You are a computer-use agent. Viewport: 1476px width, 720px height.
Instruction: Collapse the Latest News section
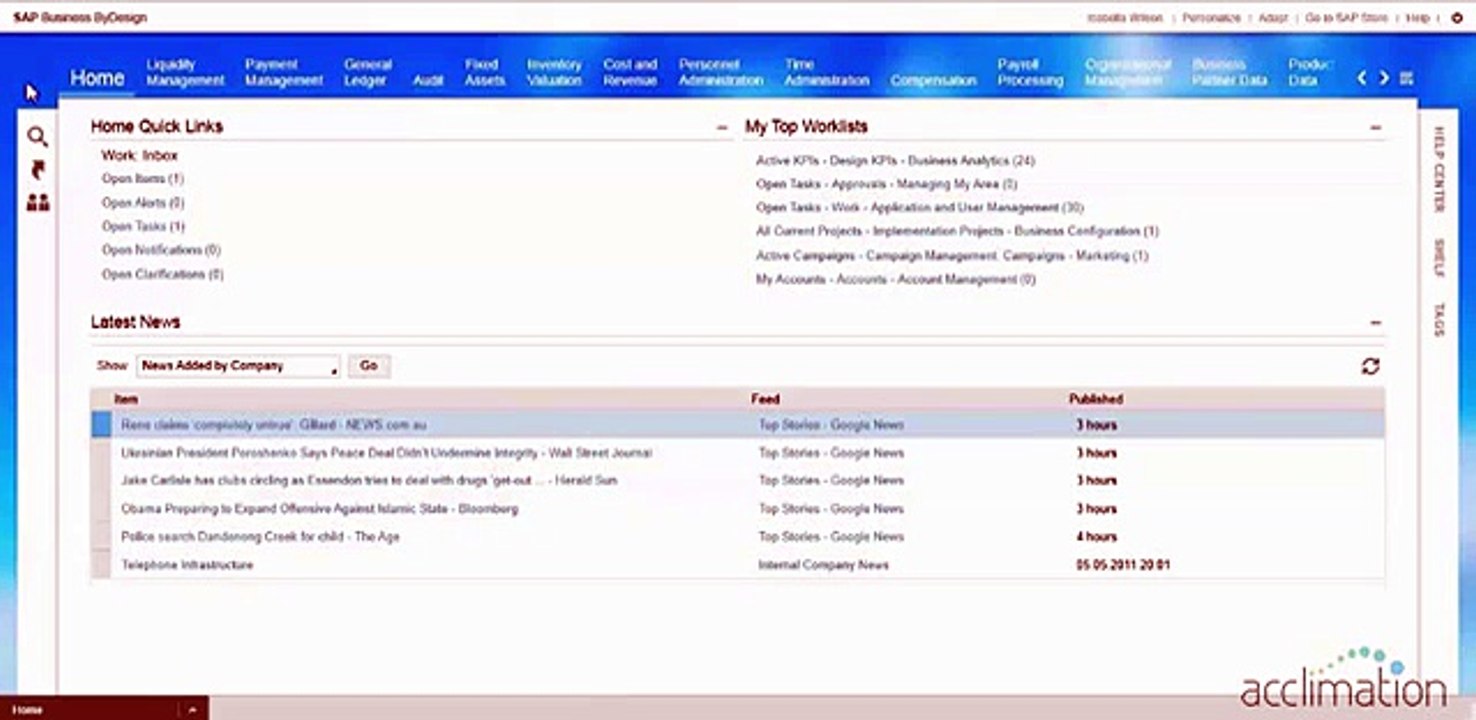1376,323
